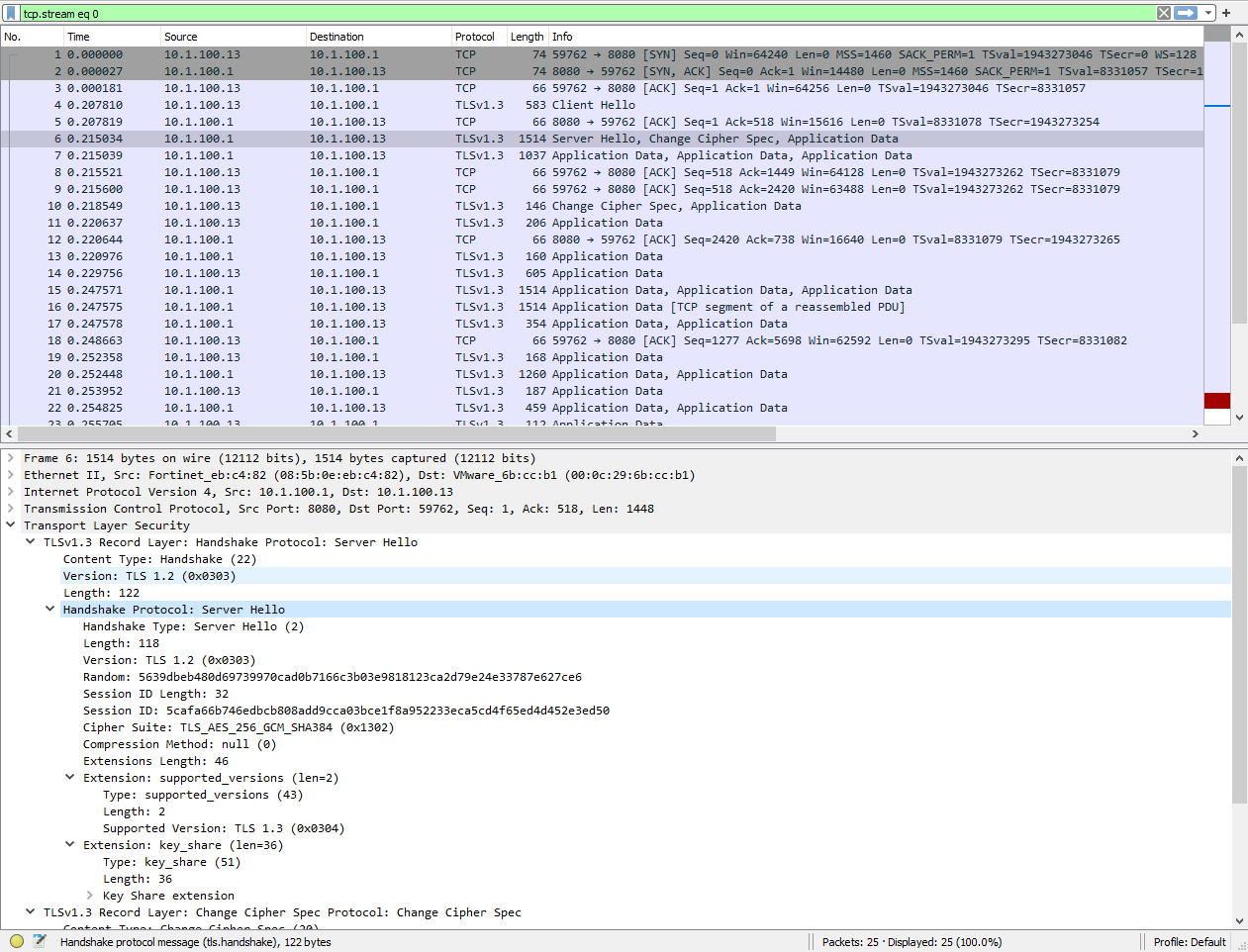Click the red marker in the packet scrollbar

tap(1216, 400)
